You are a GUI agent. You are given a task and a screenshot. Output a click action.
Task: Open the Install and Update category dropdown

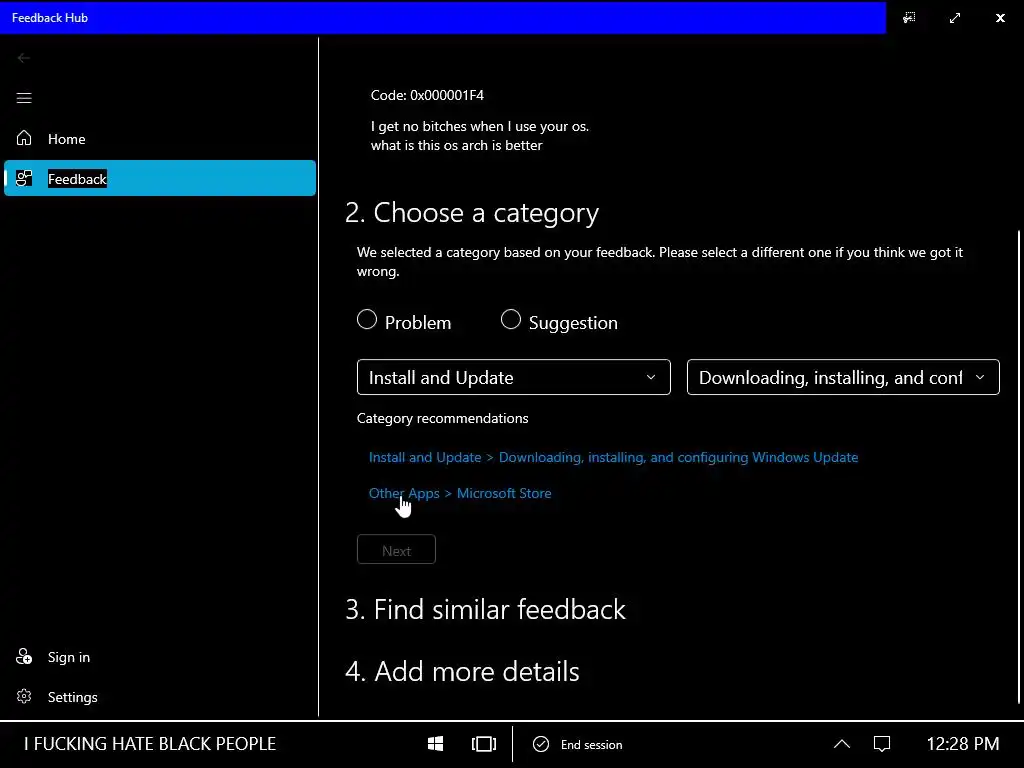(513, 377)
